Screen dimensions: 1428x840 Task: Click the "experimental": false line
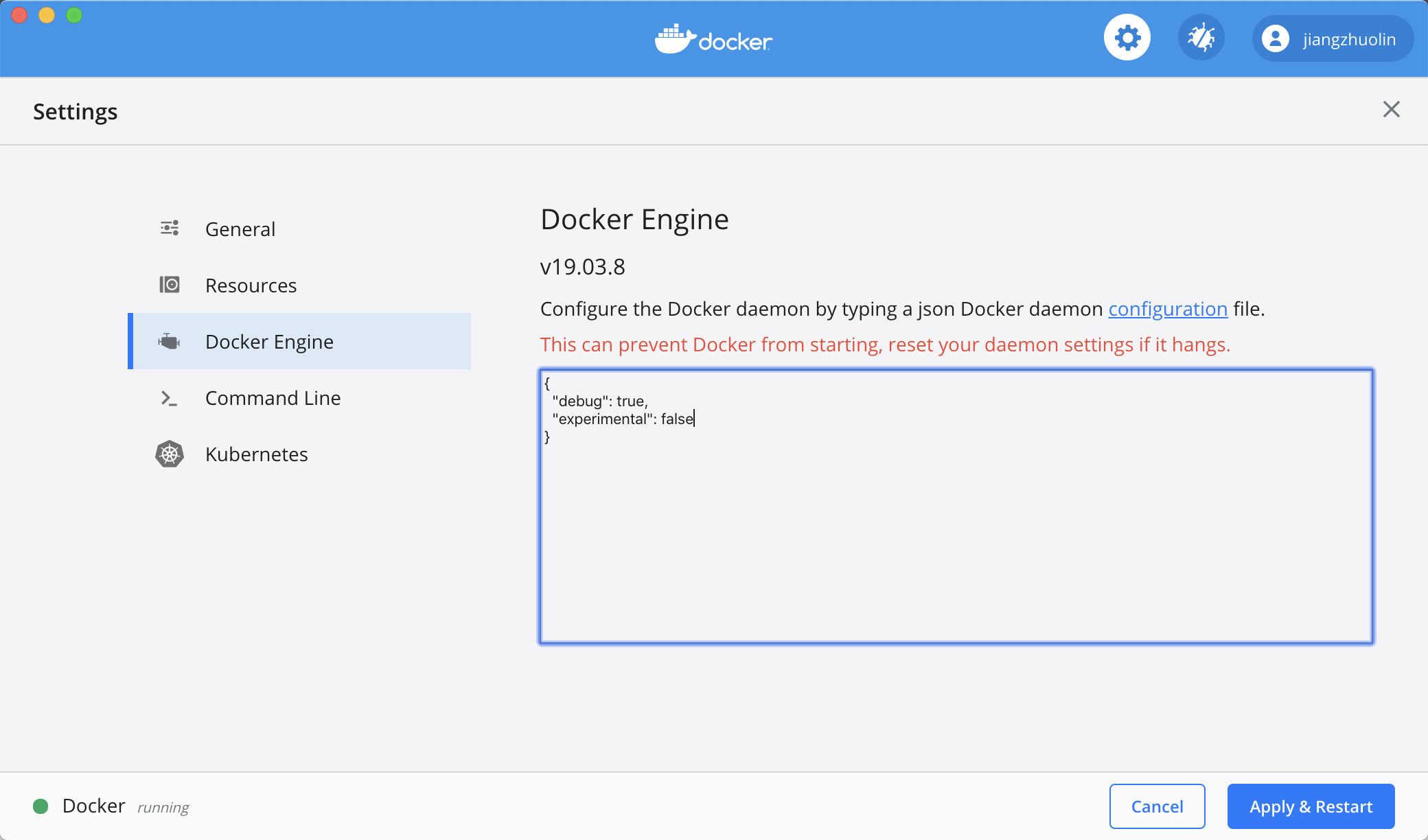pyautogui.click(x=623, y=419)
